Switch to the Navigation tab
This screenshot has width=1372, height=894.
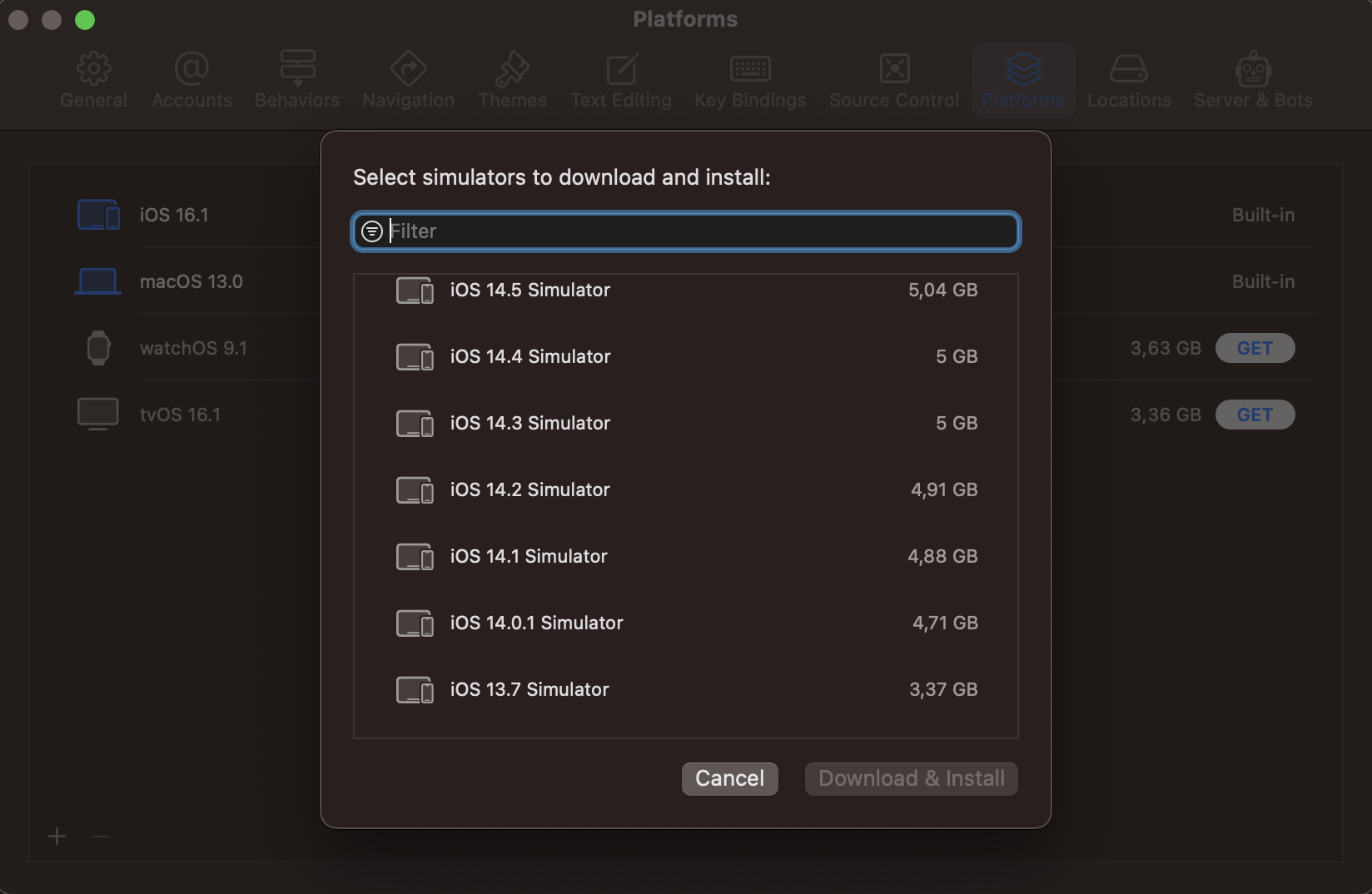[408, 81]
